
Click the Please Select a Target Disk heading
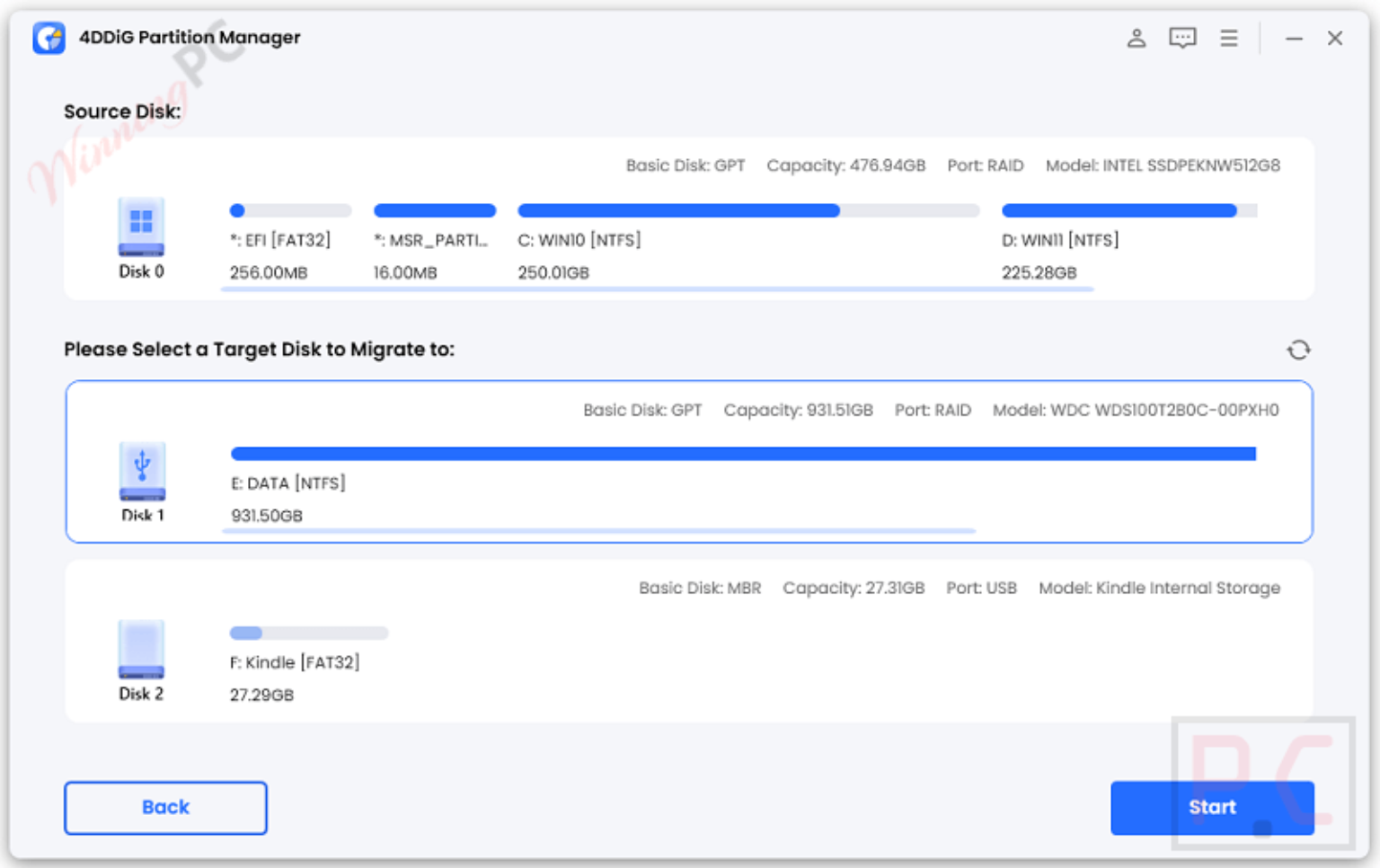coord(260,350)
